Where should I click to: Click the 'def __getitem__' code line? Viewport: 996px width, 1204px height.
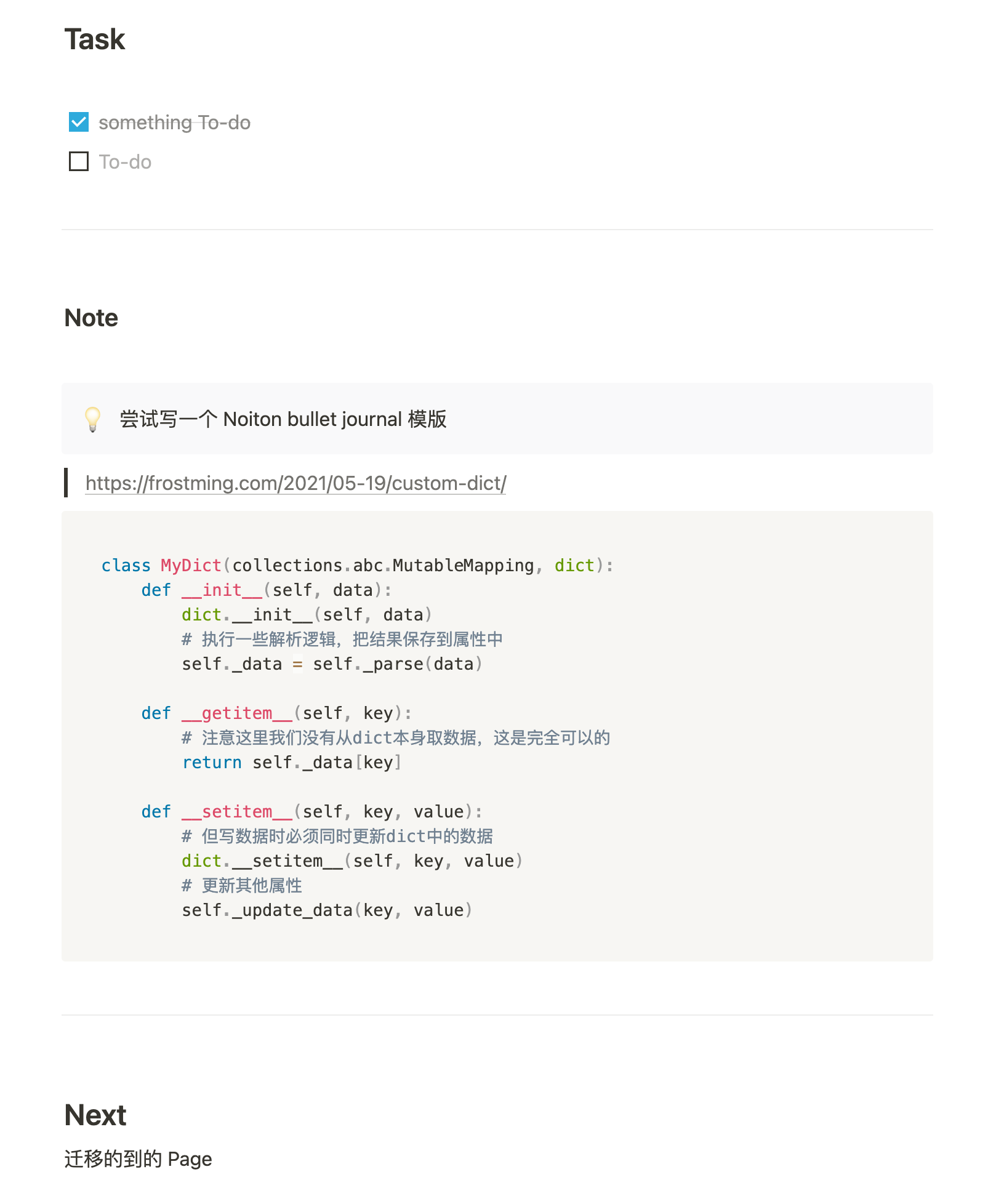(276, 713)
